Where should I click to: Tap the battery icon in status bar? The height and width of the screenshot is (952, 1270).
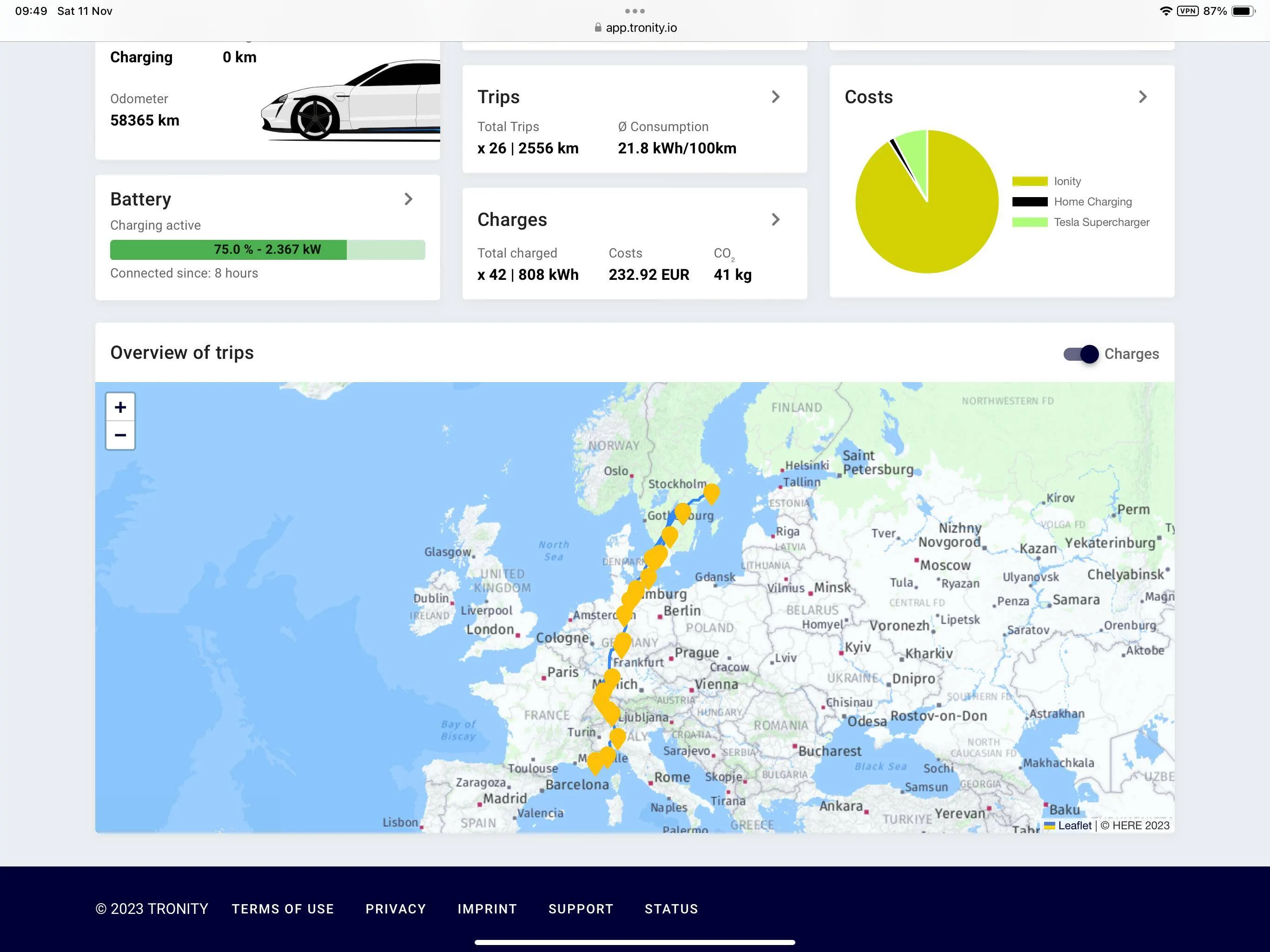tap(1243, 11)
